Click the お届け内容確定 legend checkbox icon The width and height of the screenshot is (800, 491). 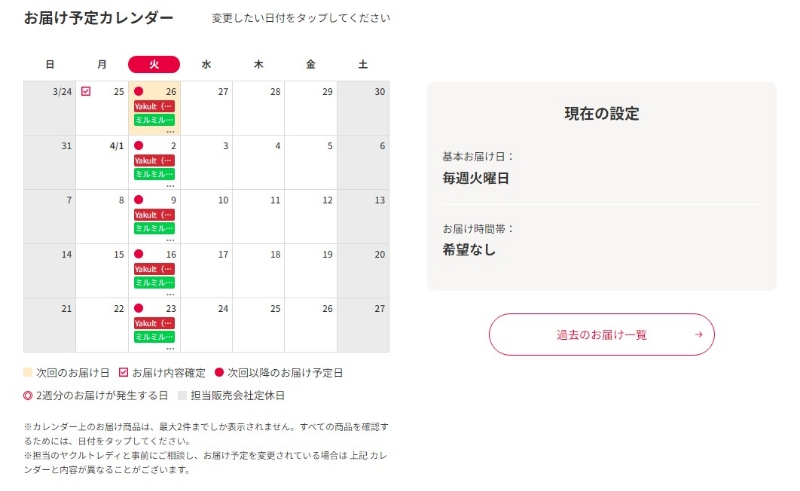coord(123,373)
